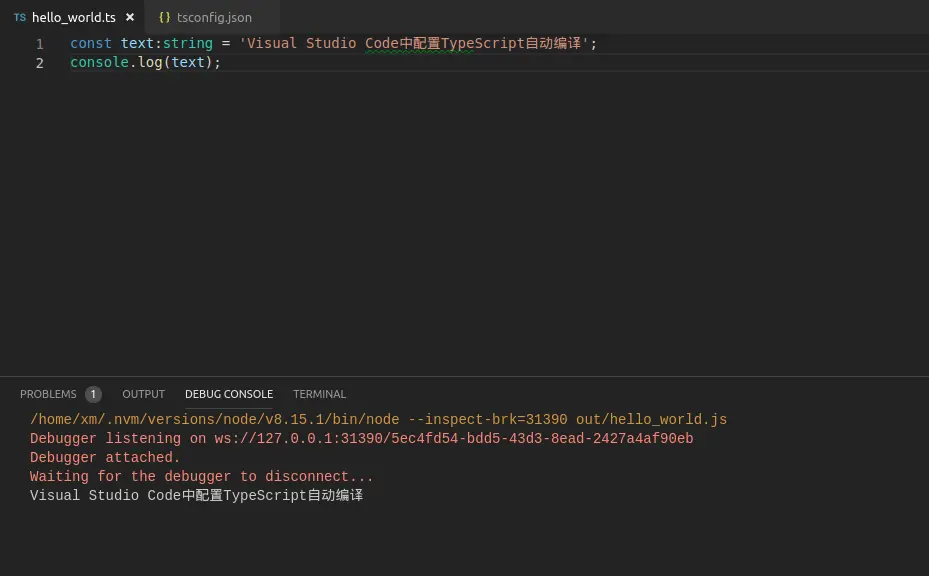Click the console identifier on line 2
Screen dimensions: 929x576
pyautogui.click(x=99, y=63)
